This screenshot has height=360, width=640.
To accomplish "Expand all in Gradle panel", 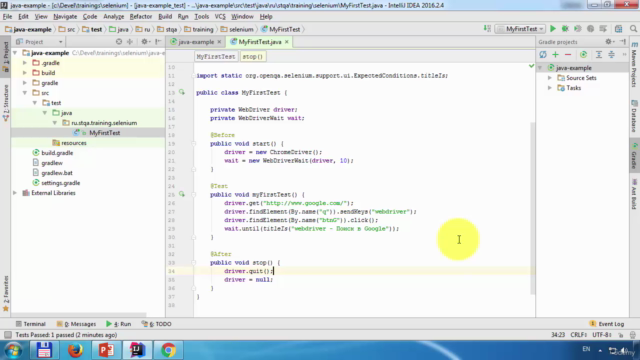I will (x=599, y=55).
